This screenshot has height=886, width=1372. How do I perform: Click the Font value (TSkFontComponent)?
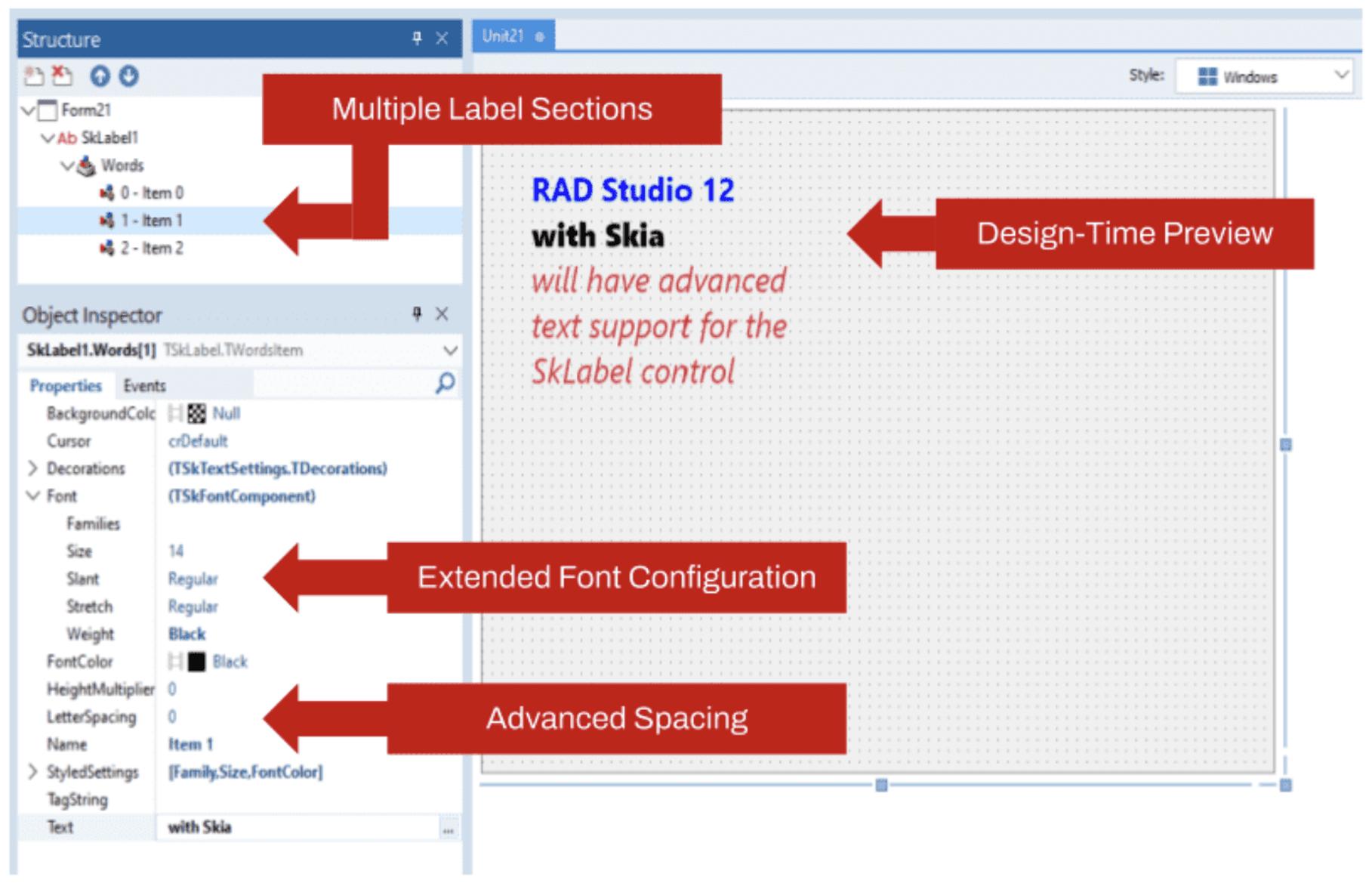(242, 496)
